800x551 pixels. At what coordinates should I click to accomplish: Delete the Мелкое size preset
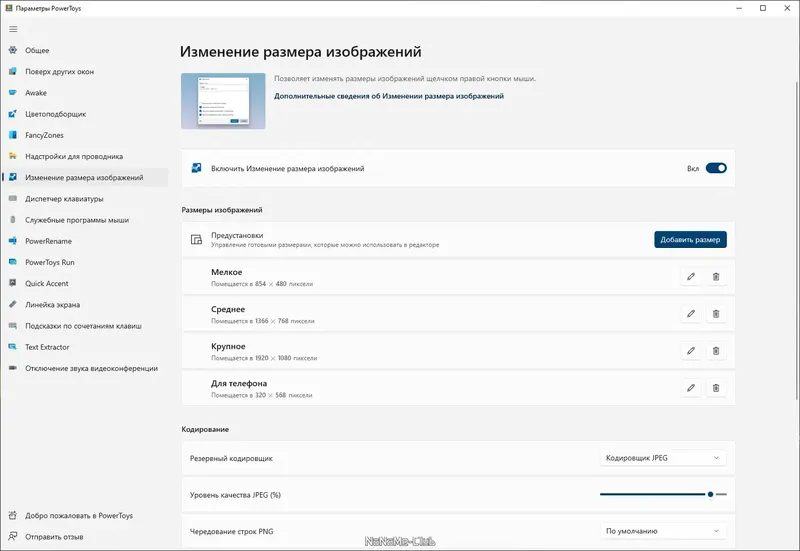(x=716, y=277)
